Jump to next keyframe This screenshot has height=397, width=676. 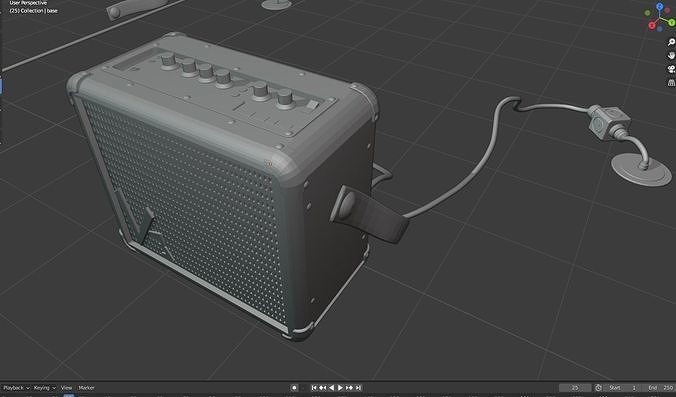tap(349, 388)
